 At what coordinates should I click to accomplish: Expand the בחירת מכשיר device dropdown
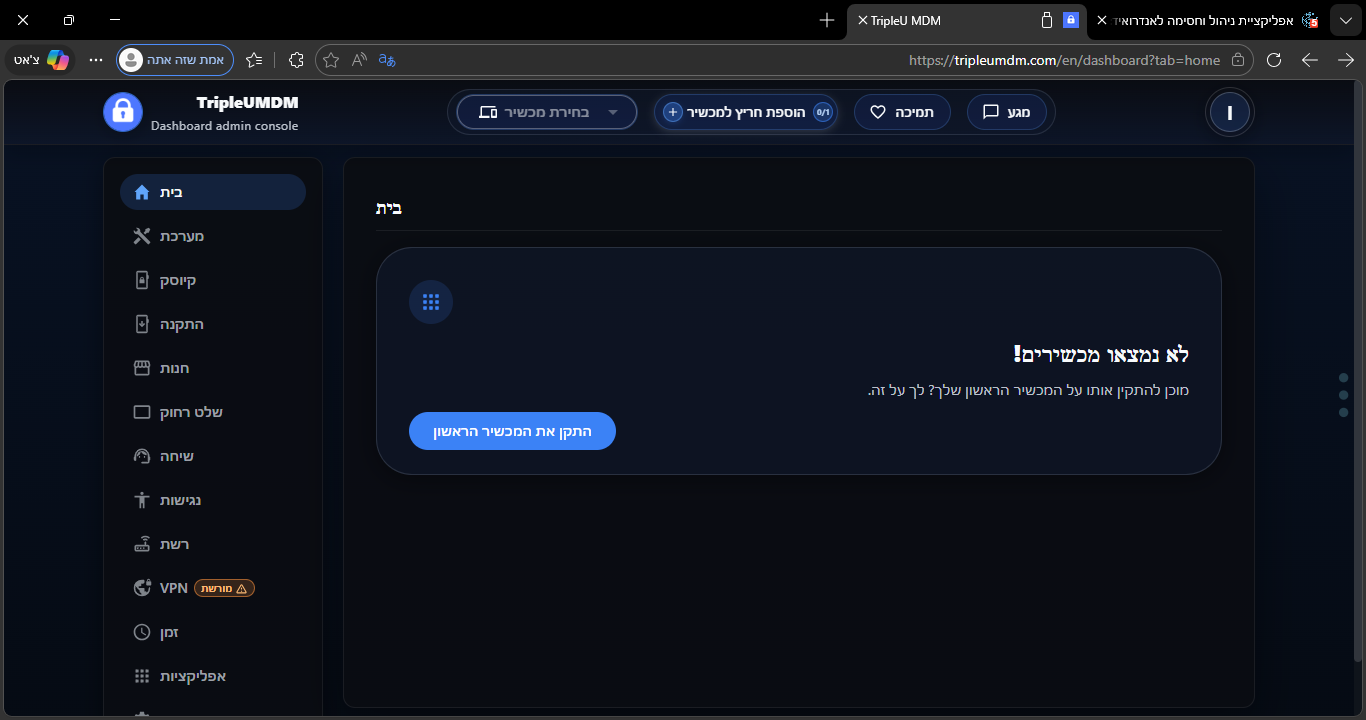point(547,112)
